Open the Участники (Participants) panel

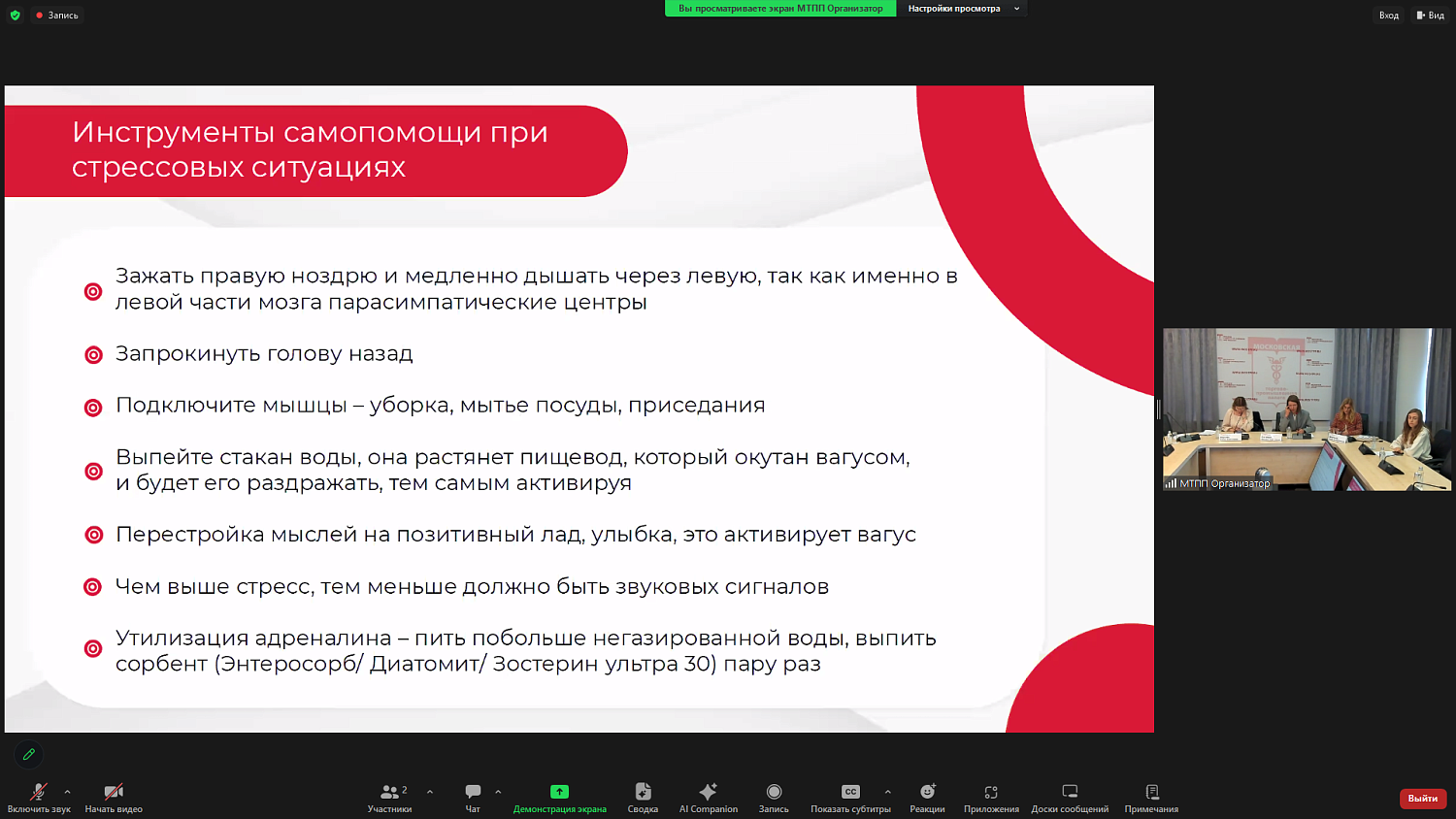point(388,796)
